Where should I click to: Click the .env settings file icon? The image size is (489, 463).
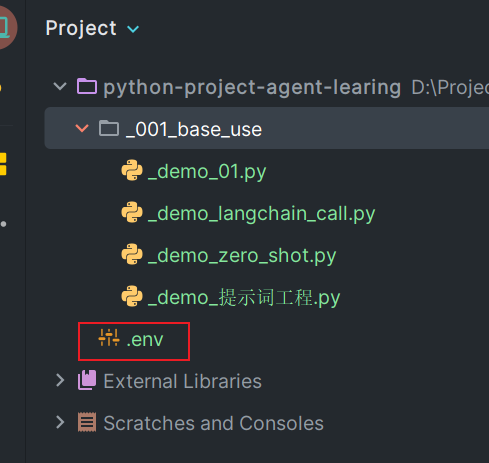[109, 338]
